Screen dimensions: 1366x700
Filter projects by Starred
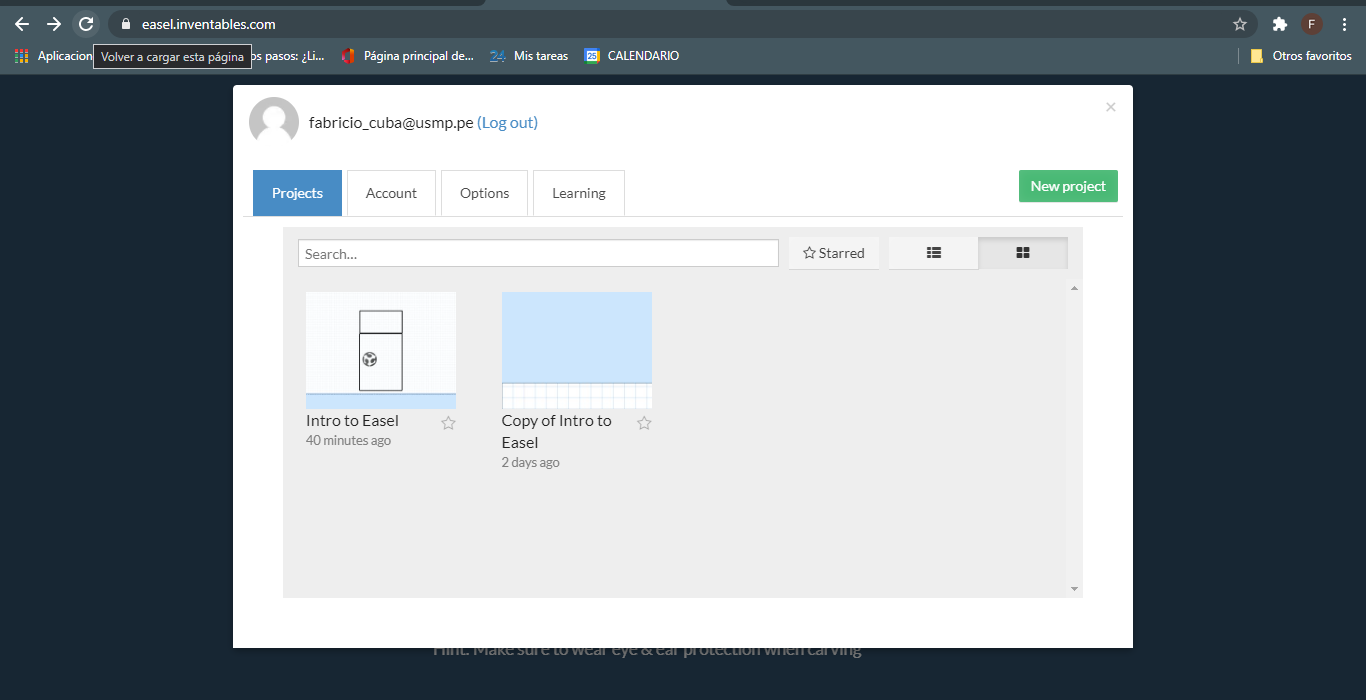(x=834, y=253)
